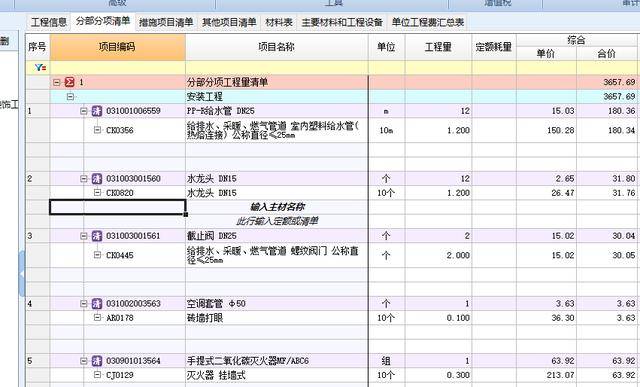Image resolution: width=640 pixels, height=387 pixels.
Task: Click the purple 清 icon for 031003001561
Action: [97, 236]
